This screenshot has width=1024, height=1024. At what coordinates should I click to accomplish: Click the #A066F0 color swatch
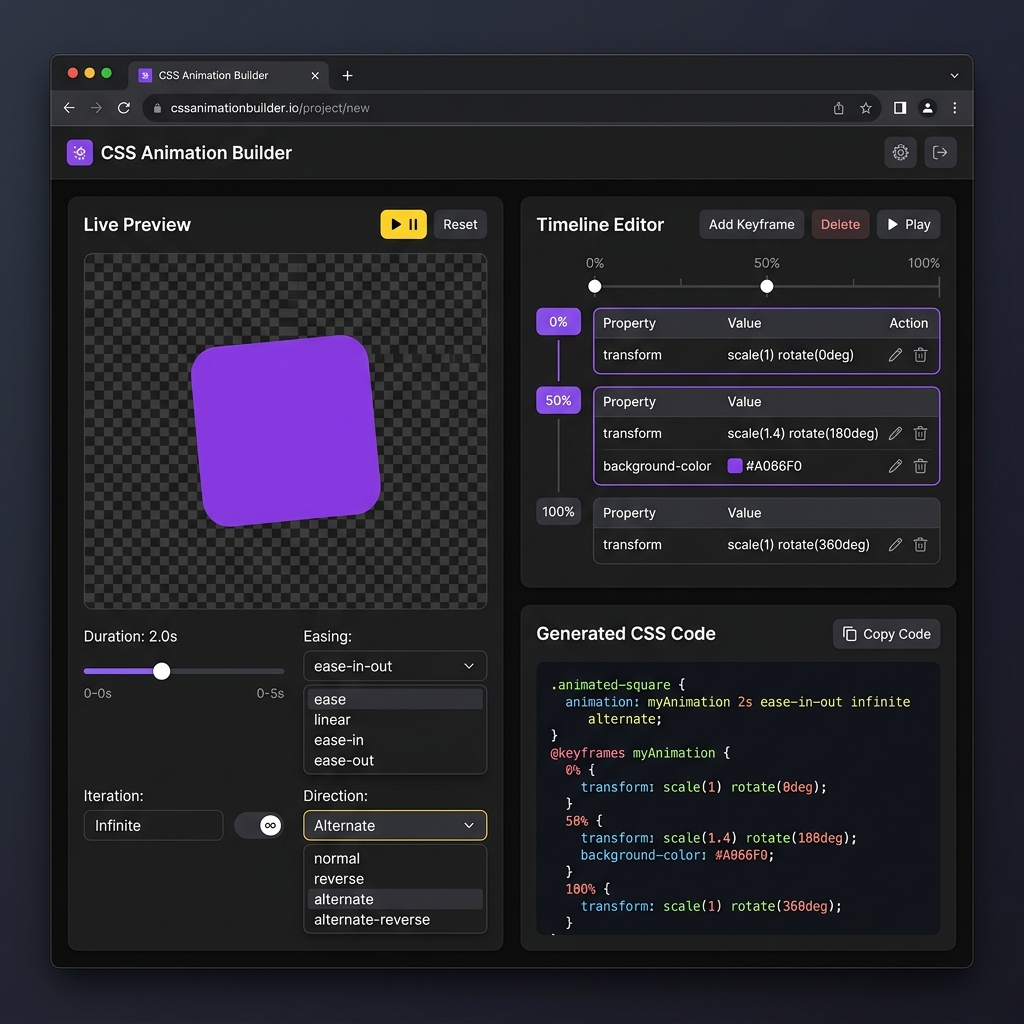(x=735, y=466)
